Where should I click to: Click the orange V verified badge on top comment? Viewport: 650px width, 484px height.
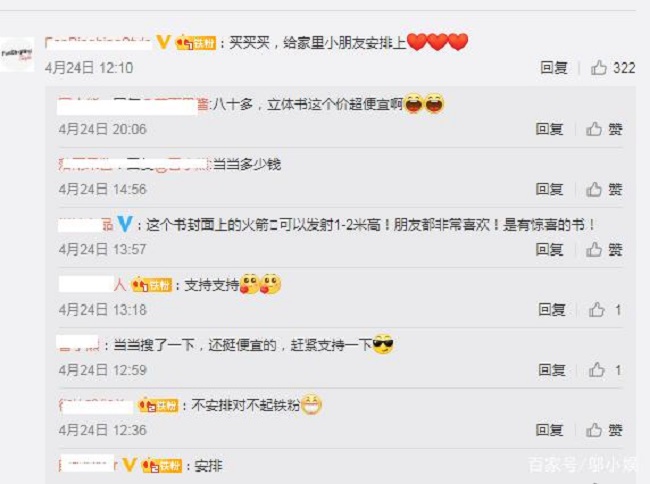pyautogui.click(x=163, y=42)
